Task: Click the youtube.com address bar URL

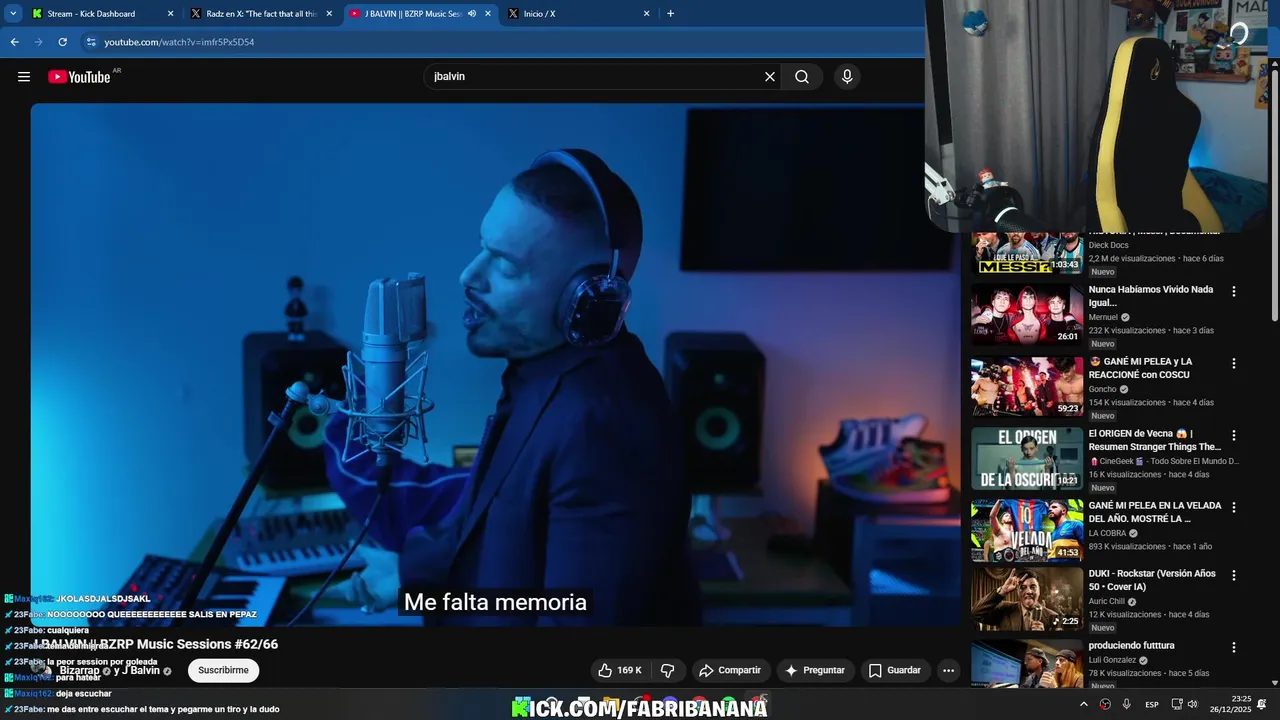Action: 179,42
